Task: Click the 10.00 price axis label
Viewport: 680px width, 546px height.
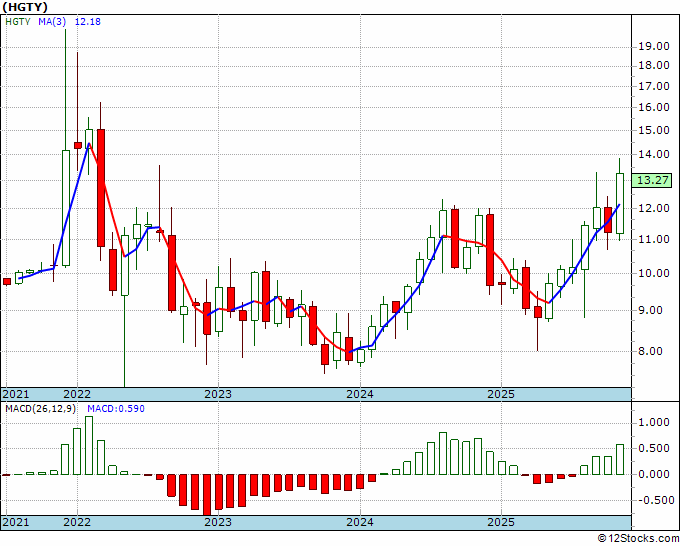Action: 654,273
